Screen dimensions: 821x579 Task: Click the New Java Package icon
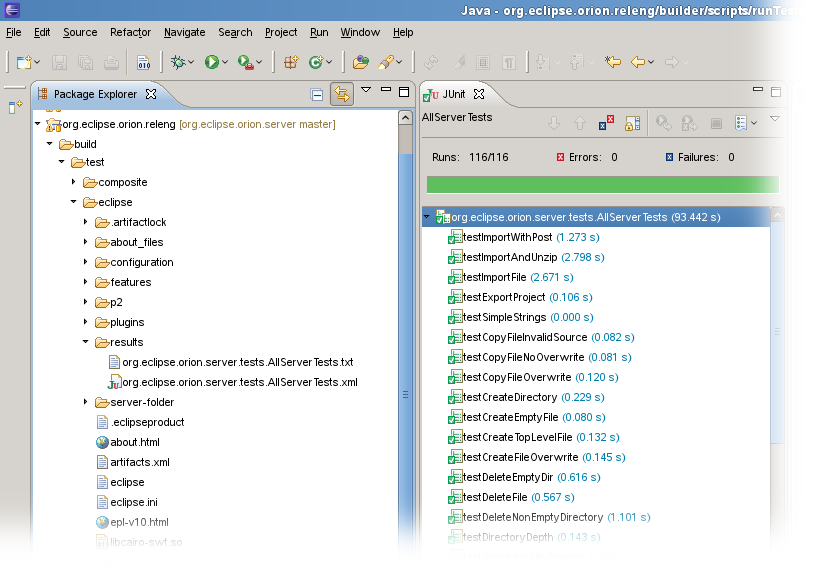[x=291, y=62]
